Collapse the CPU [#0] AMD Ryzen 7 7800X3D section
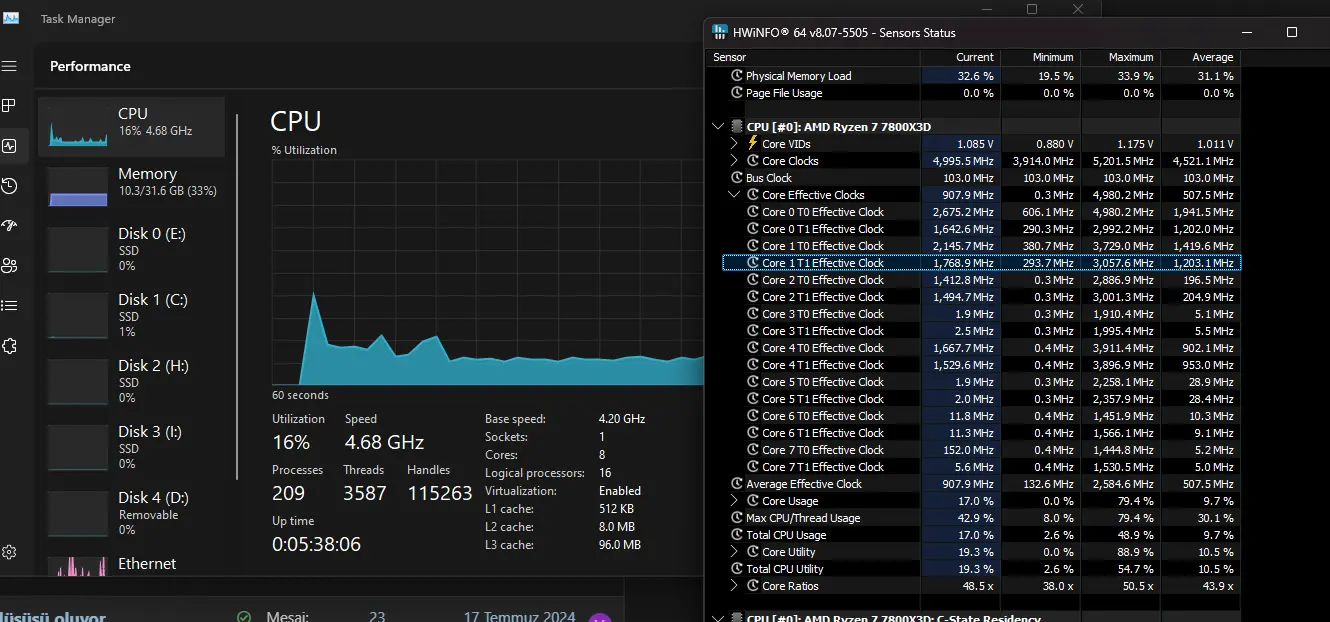This screenshot has height=622, width=1330. (717, 127)
